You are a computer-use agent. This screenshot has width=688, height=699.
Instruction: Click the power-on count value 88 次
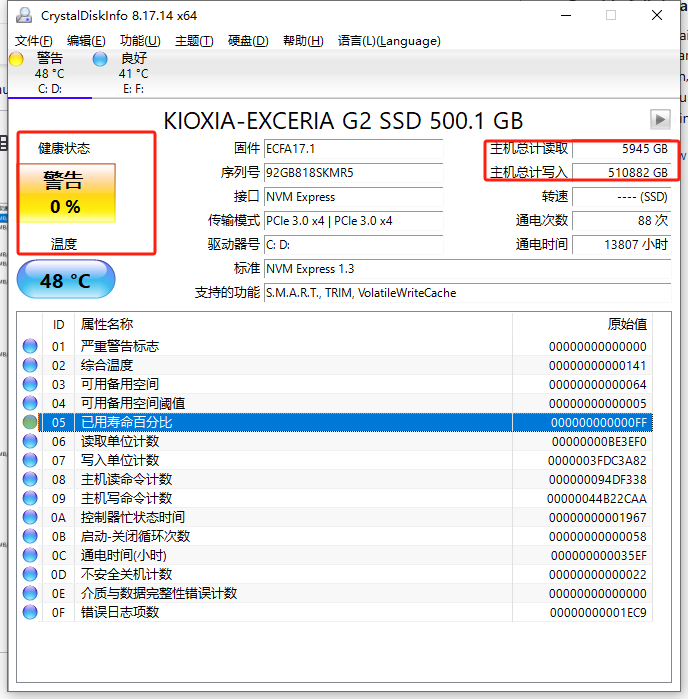point(622,221)
